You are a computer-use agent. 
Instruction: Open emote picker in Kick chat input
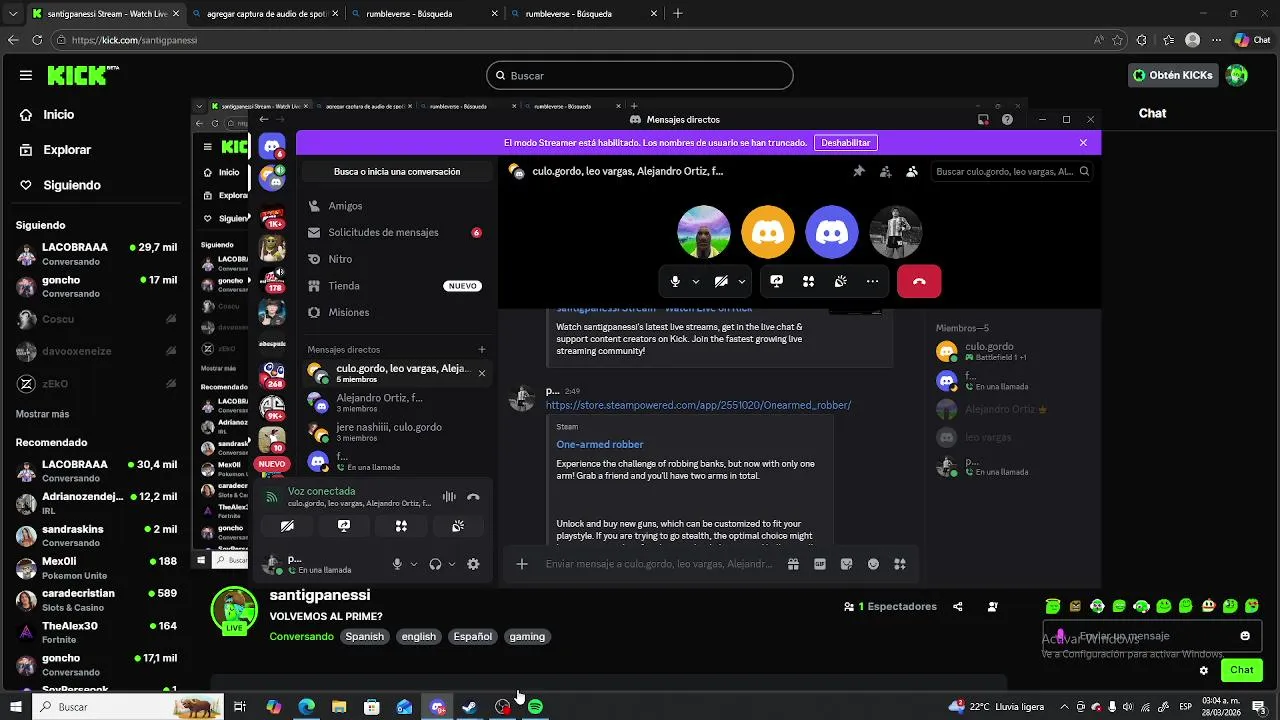[1245, 636]
